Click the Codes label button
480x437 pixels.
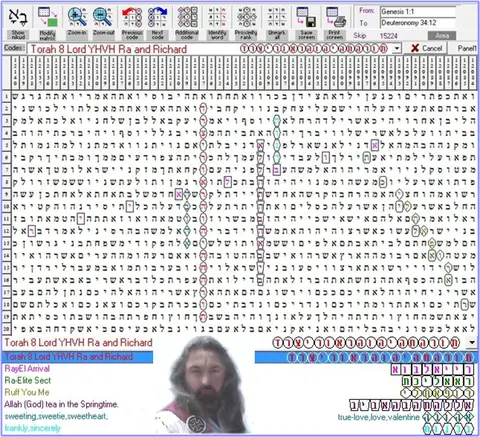(14, 48)
